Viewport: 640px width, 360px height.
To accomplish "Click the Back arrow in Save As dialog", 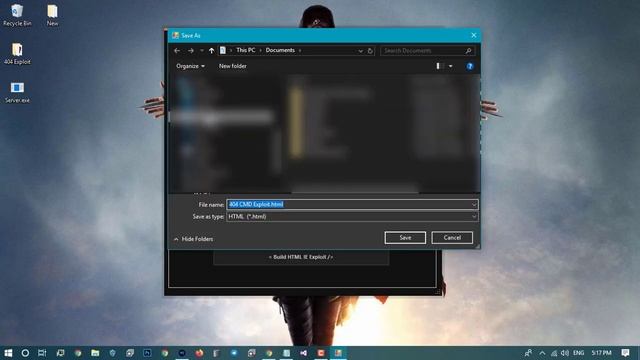I will point(177,51).
